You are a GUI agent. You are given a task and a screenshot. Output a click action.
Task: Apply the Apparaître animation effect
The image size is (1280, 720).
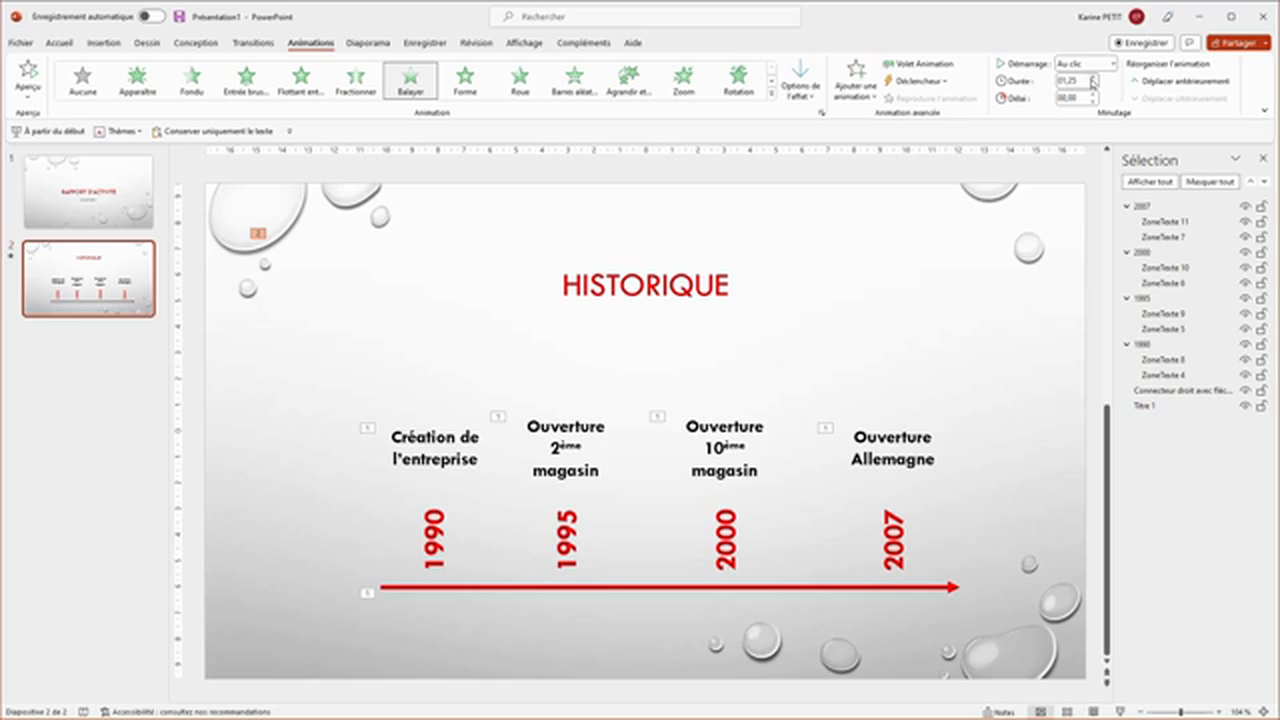(x=137, y=80)
